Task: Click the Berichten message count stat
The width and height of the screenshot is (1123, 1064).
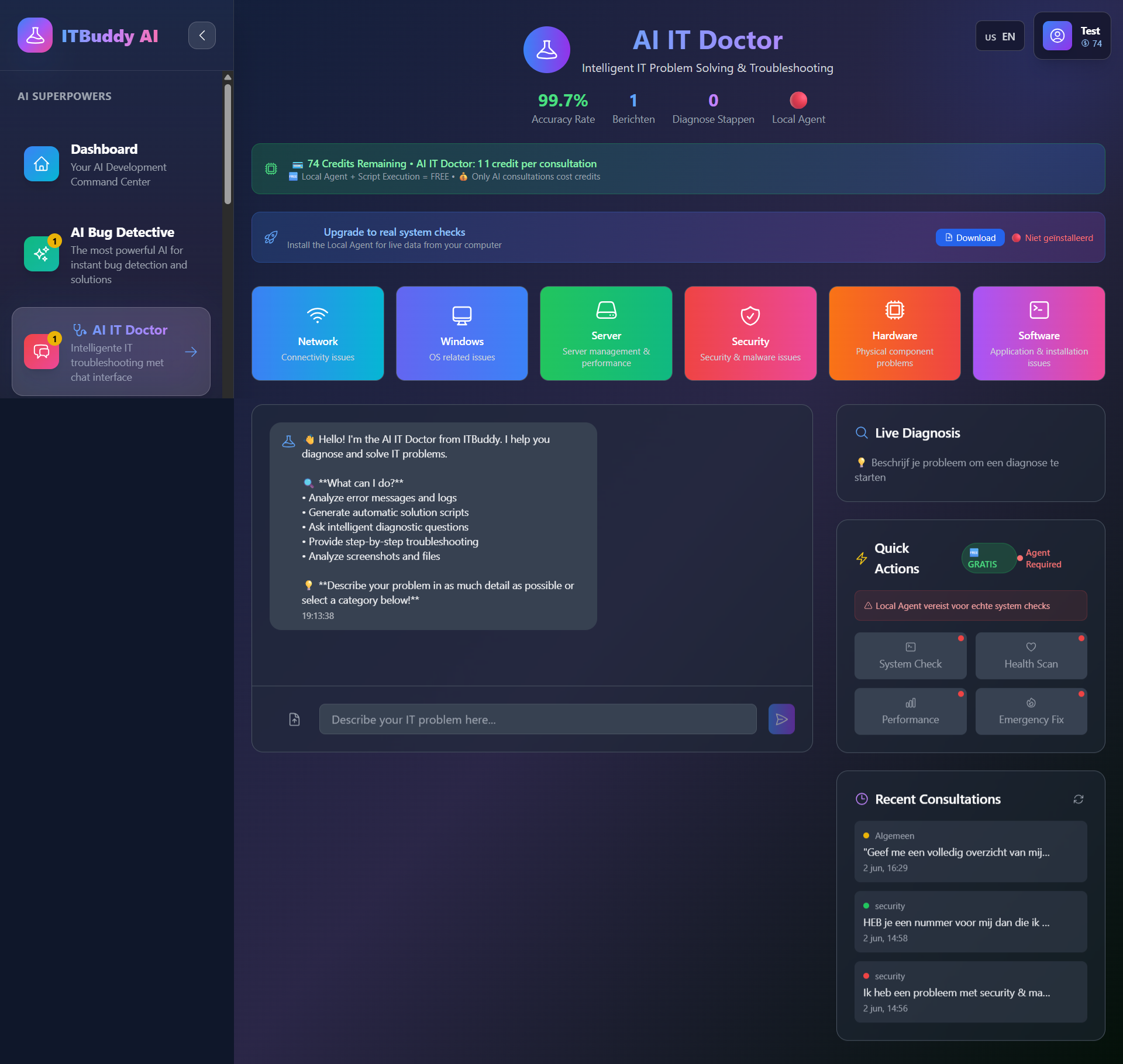Action: pos(633,109)
